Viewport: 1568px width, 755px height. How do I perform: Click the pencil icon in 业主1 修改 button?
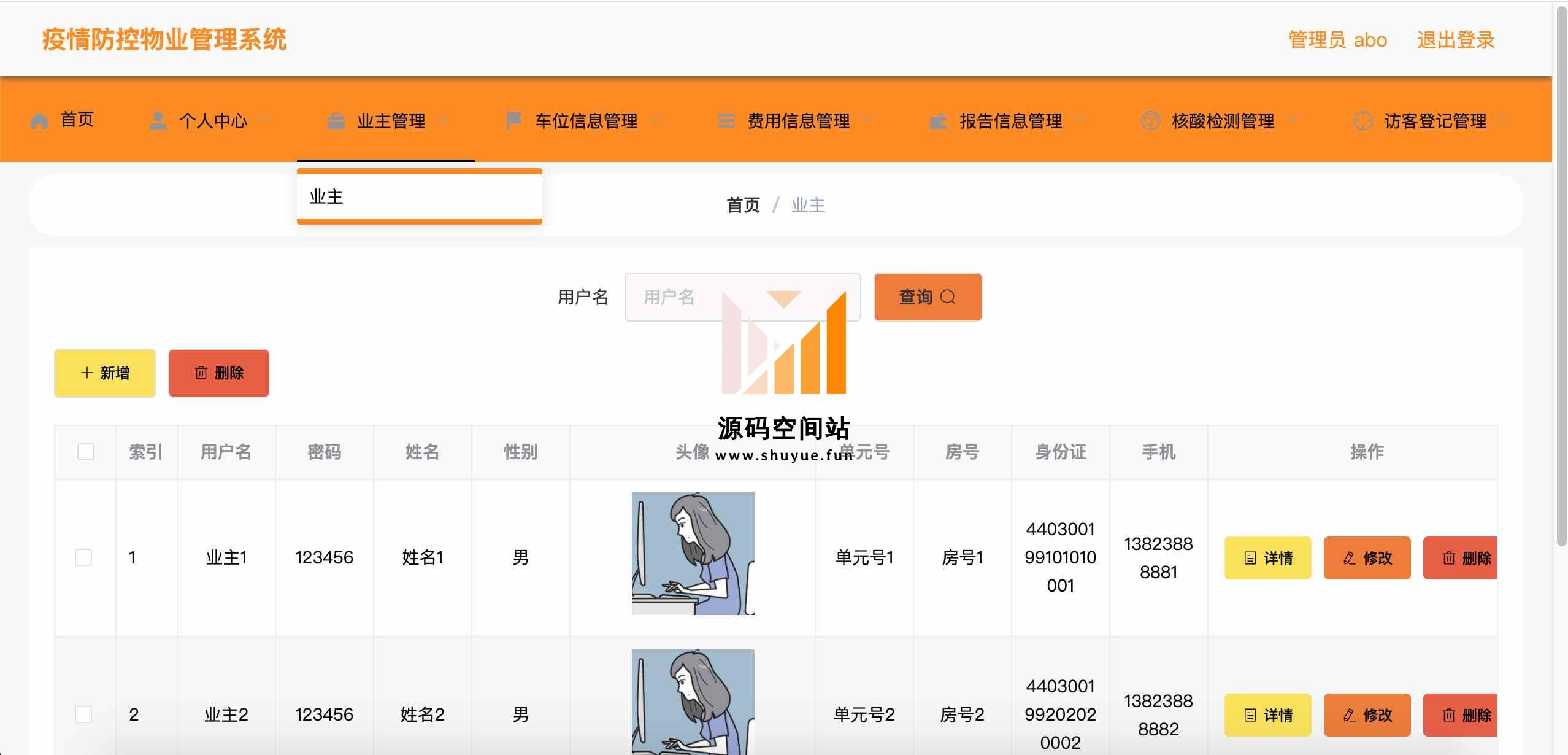(x=1349, y=558)
